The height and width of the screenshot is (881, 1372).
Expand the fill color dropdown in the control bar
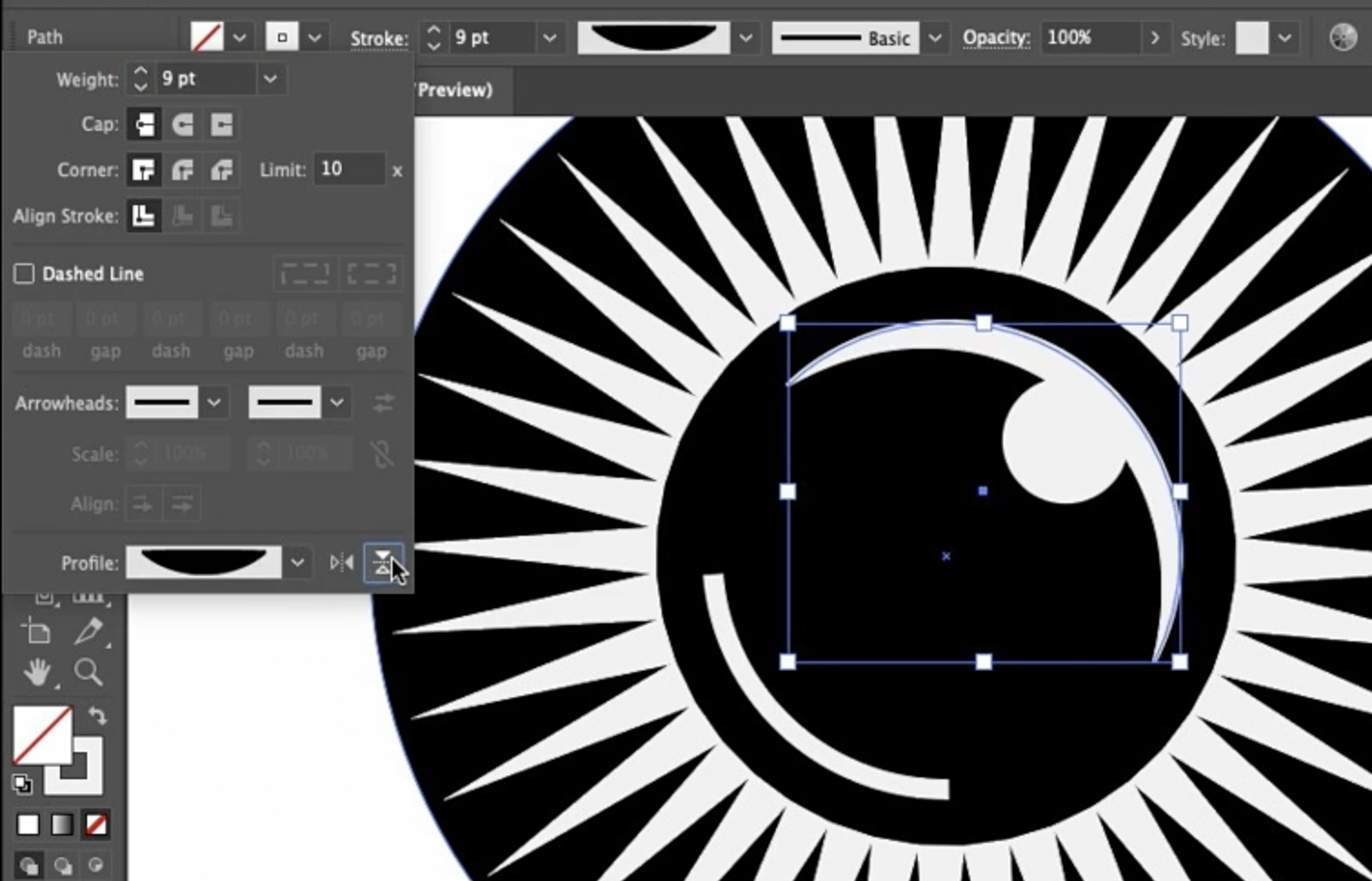[x=239, y=38]
